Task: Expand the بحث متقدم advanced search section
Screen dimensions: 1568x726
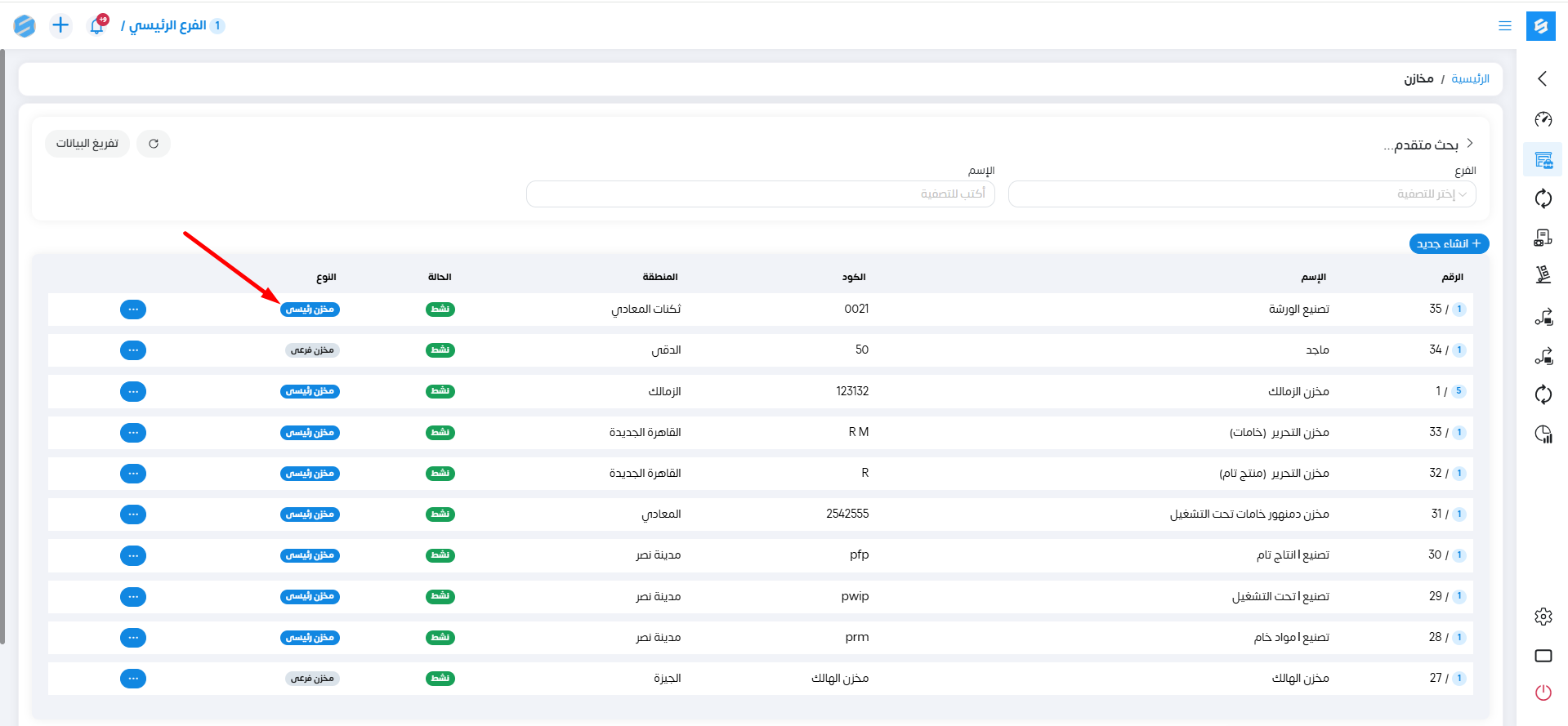Action: [1427, 145]
